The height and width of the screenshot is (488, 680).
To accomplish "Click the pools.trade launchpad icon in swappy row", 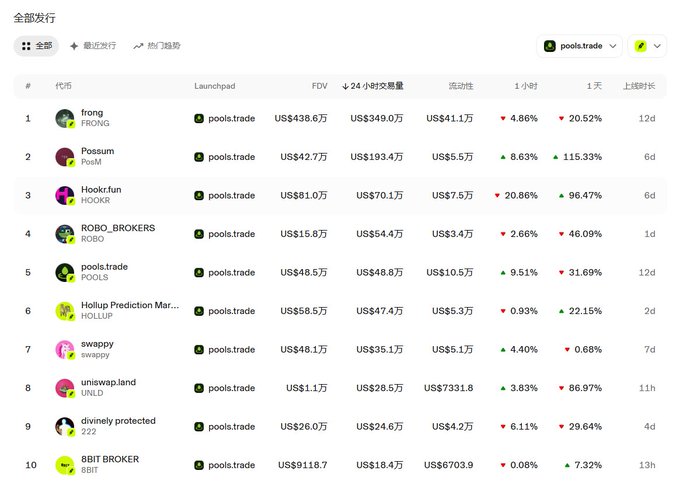I will tap(199, 350).
